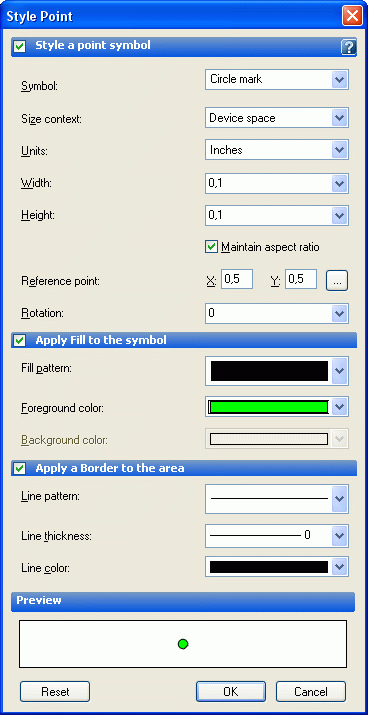Click the reference point Y input field
Screen dimensions: 369x715
coord(301,279)
